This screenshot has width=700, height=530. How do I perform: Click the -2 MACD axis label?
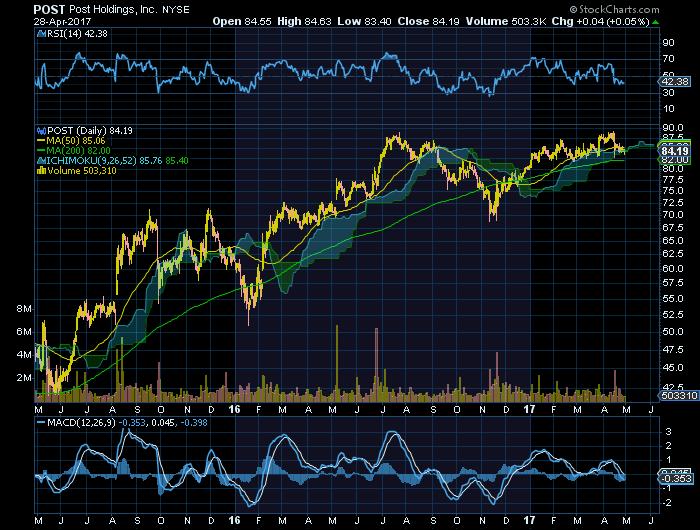click(668, 503)
